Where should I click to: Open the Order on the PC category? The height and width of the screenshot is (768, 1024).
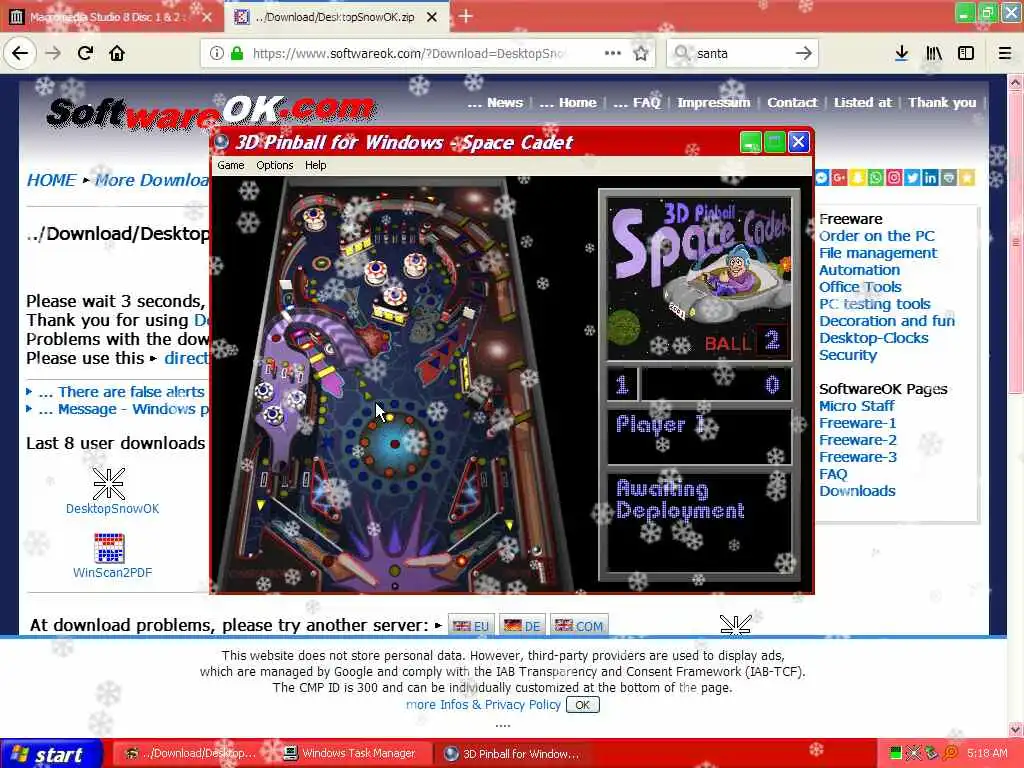[x=877, y=236]
